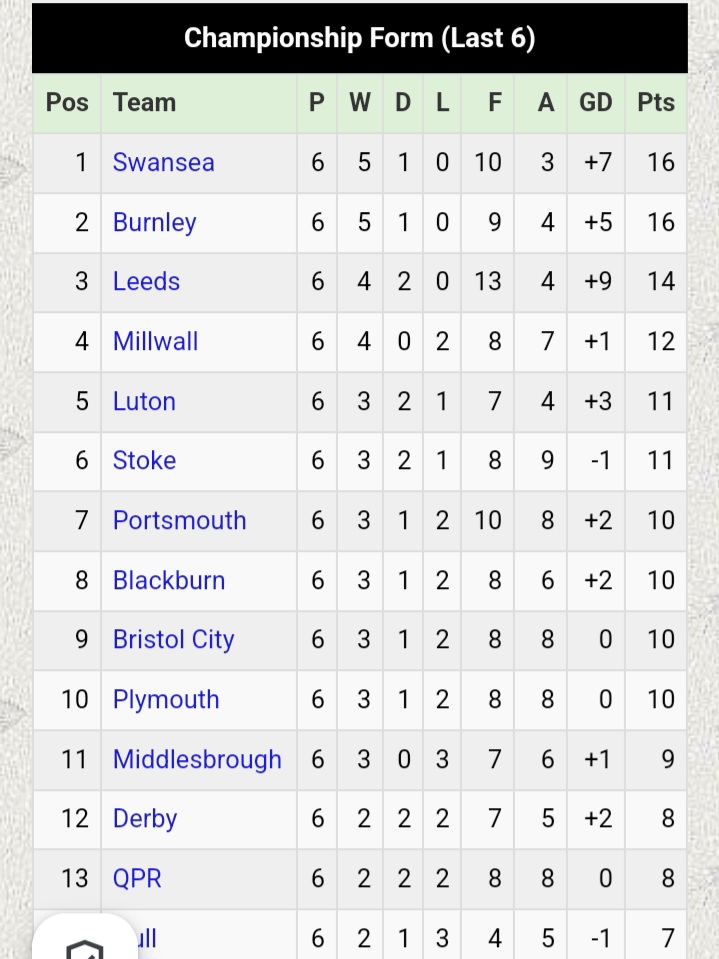Open the Luton team link
Viewport: 719px width, 959px height.
[x=144, y=401]
